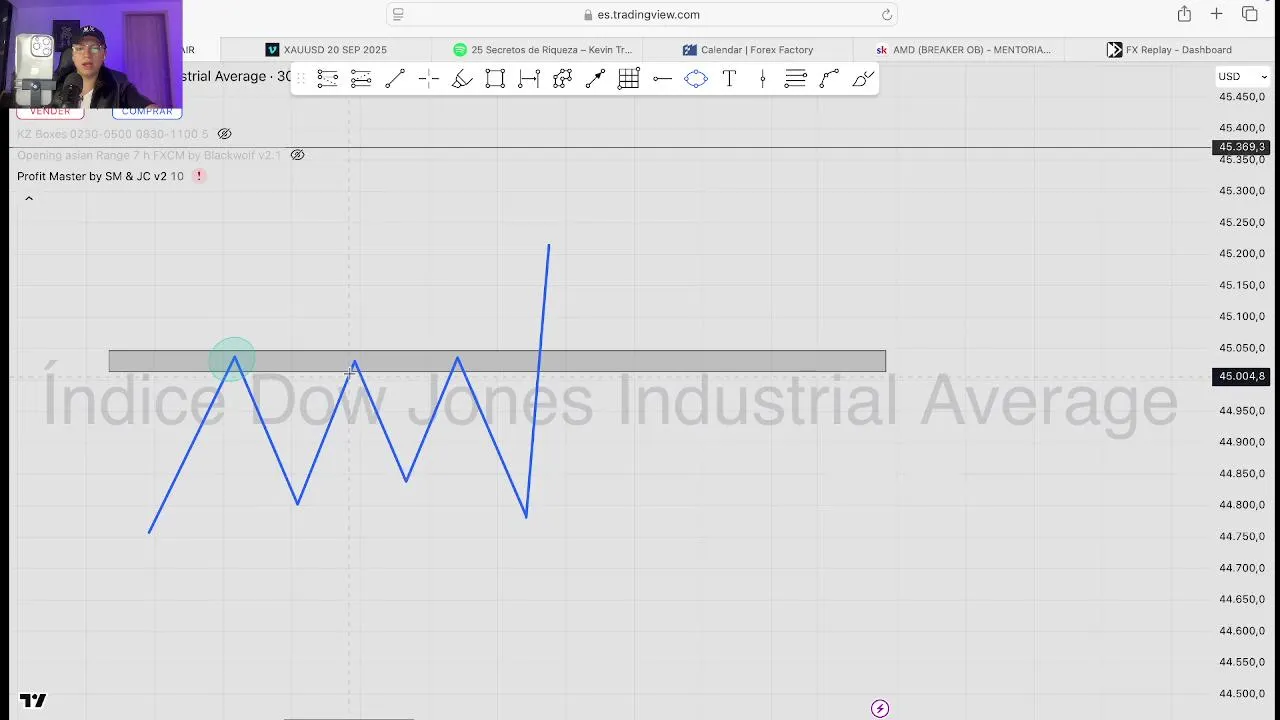Image resolution: width=1280 pixels, height=720 pixels.
Task: Click the VENDER sell button
Action: click(50, 111)
